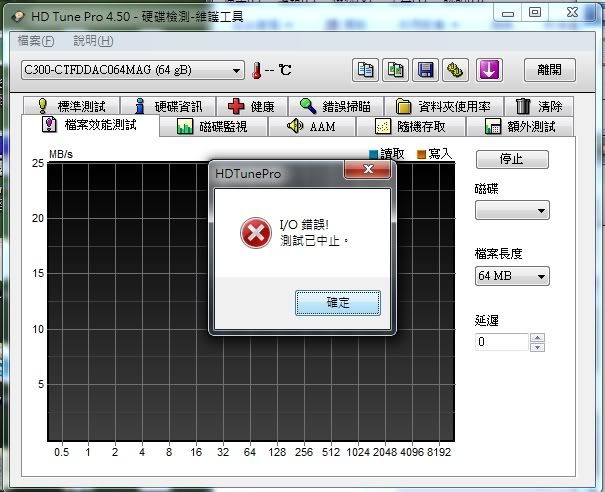Click the MB/s axis label

coord(61,154)
